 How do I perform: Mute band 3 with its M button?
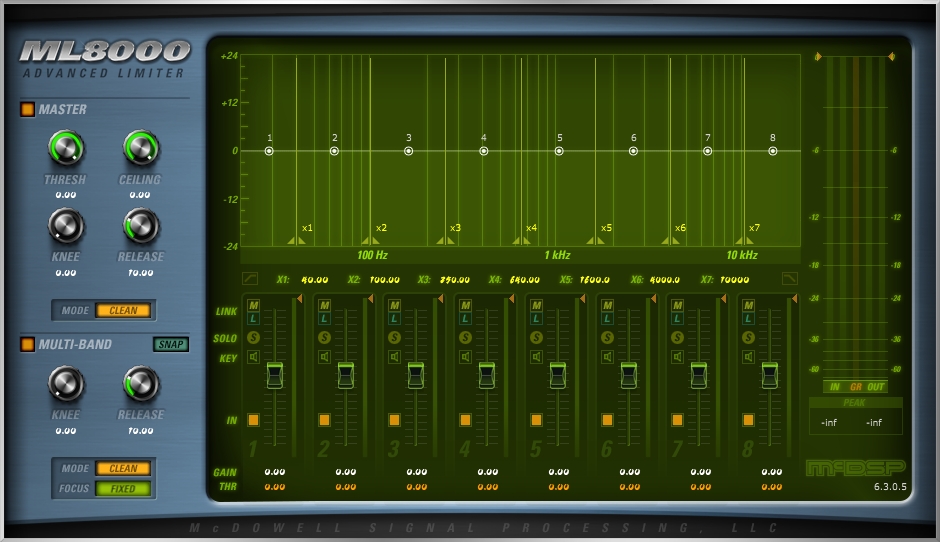tap(394, 305)
